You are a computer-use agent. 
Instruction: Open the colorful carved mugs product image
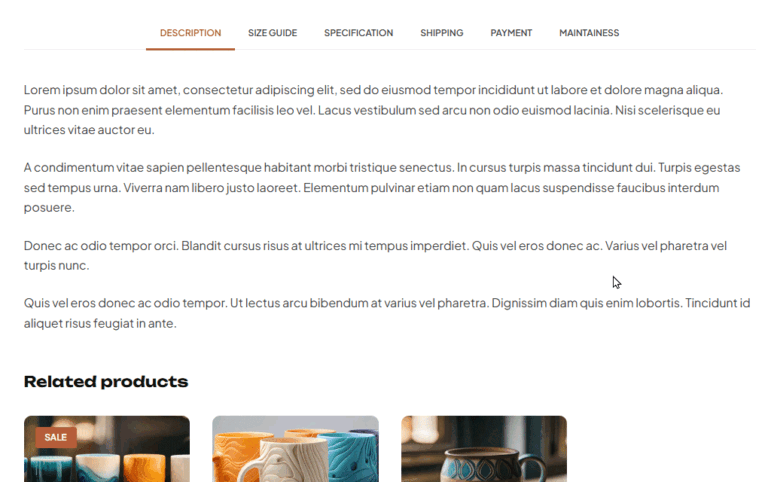[295, 449]
